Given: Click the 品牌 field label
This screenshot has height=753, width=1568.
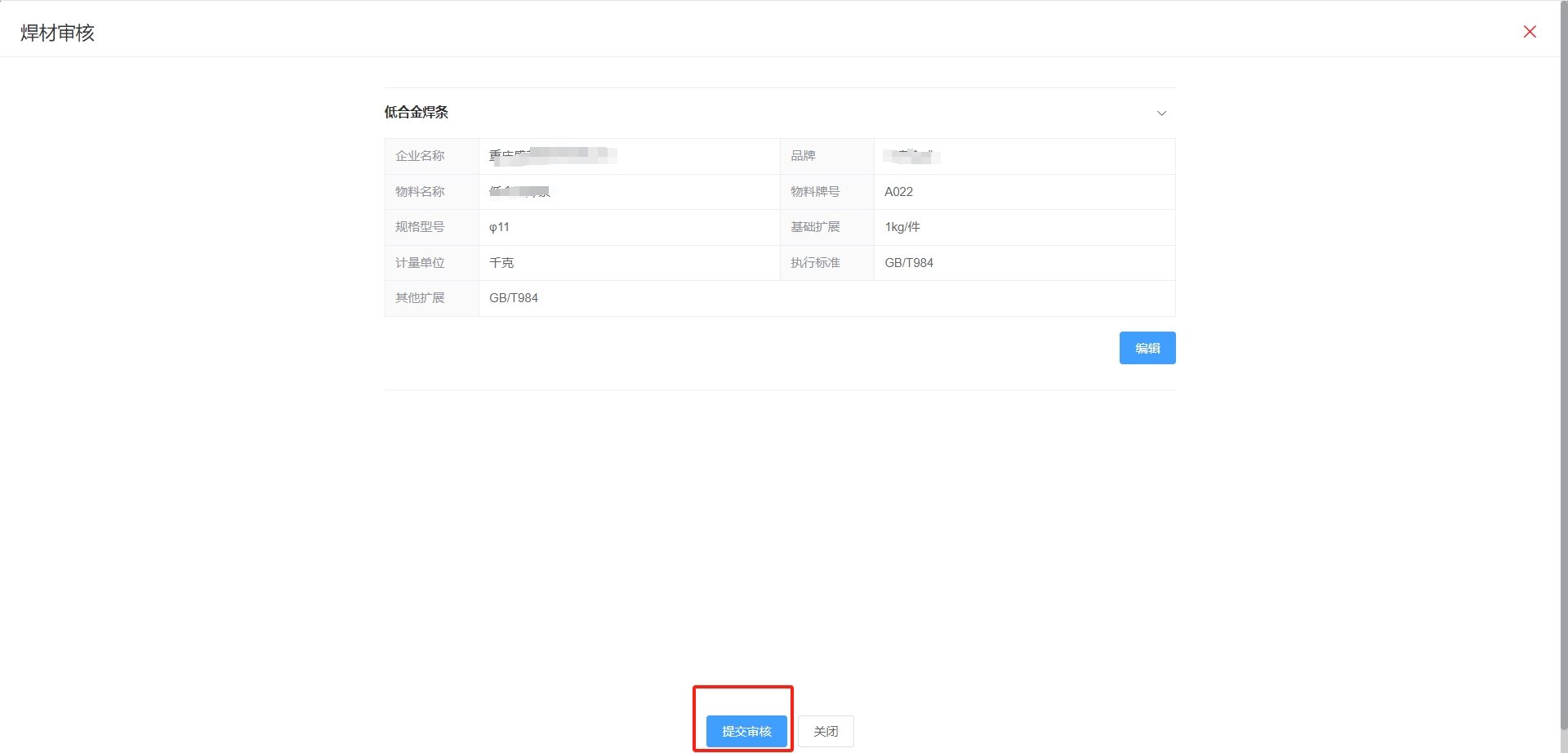Looking at the screenshot, I should 803,156.
